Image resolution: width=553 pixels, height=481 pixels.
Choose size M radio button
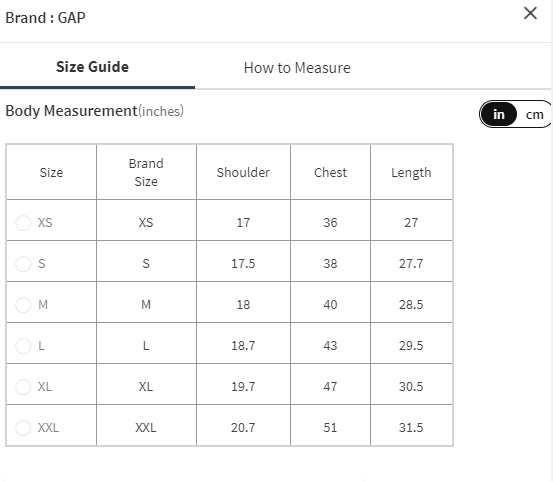(23, 305)
